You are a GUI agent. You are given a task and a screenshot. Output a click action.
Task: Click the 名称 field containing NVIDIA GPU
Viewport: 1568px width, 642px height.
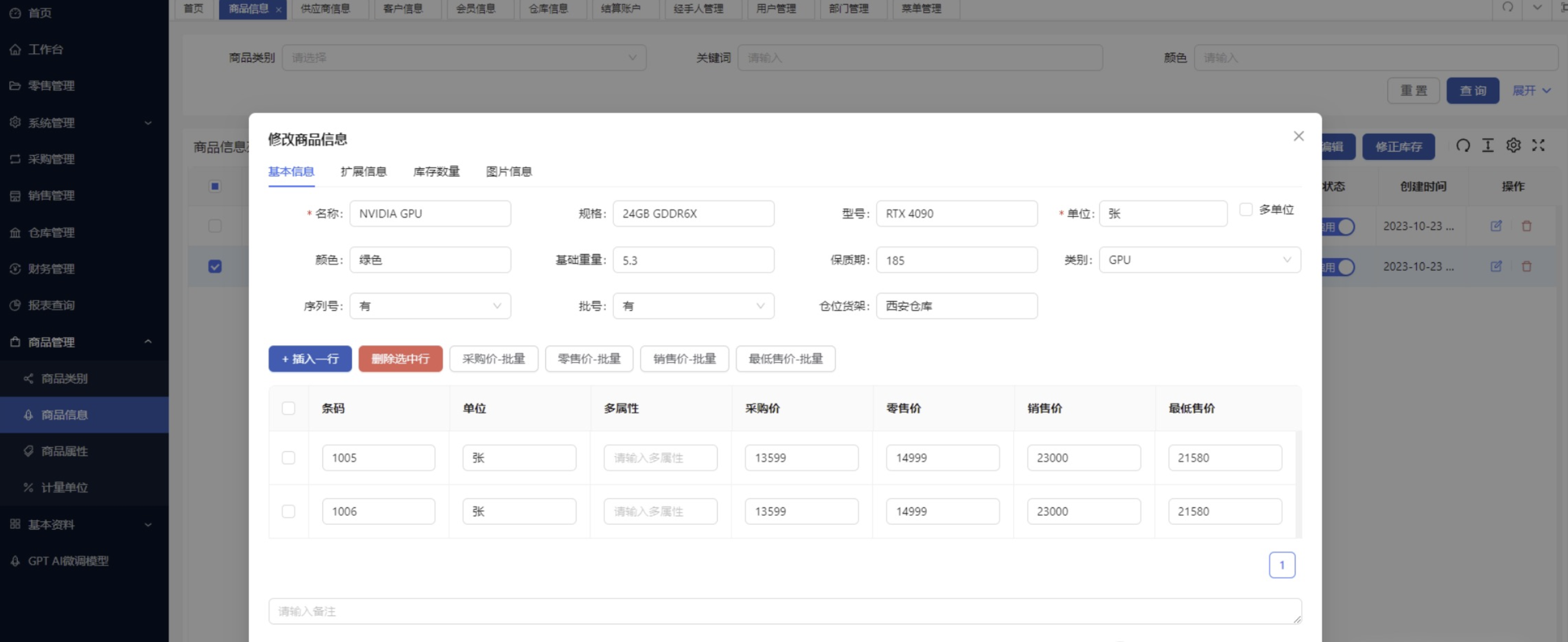click(x=430, y=214)
